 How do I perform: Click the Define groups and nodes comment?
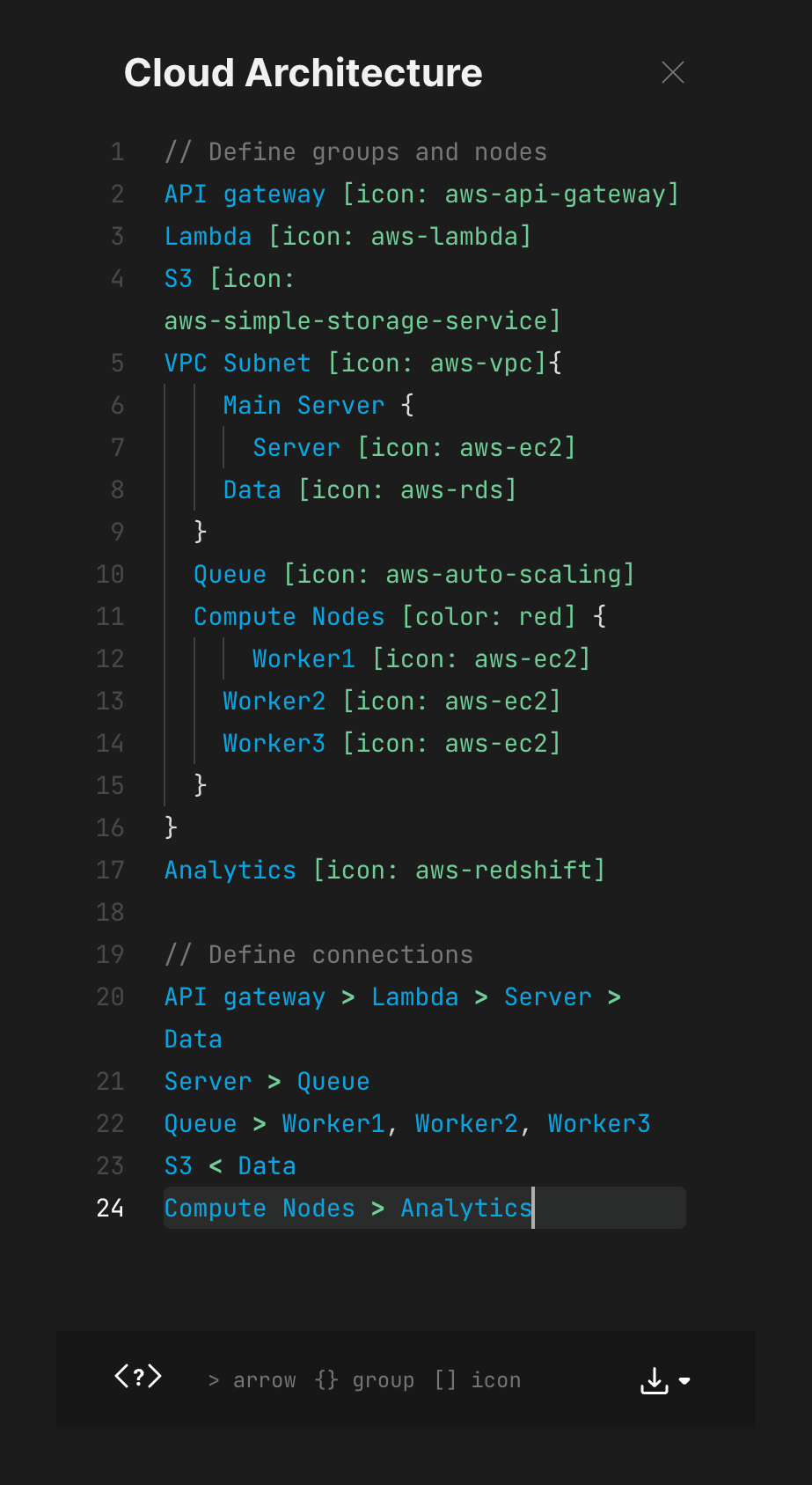[355, 151]
